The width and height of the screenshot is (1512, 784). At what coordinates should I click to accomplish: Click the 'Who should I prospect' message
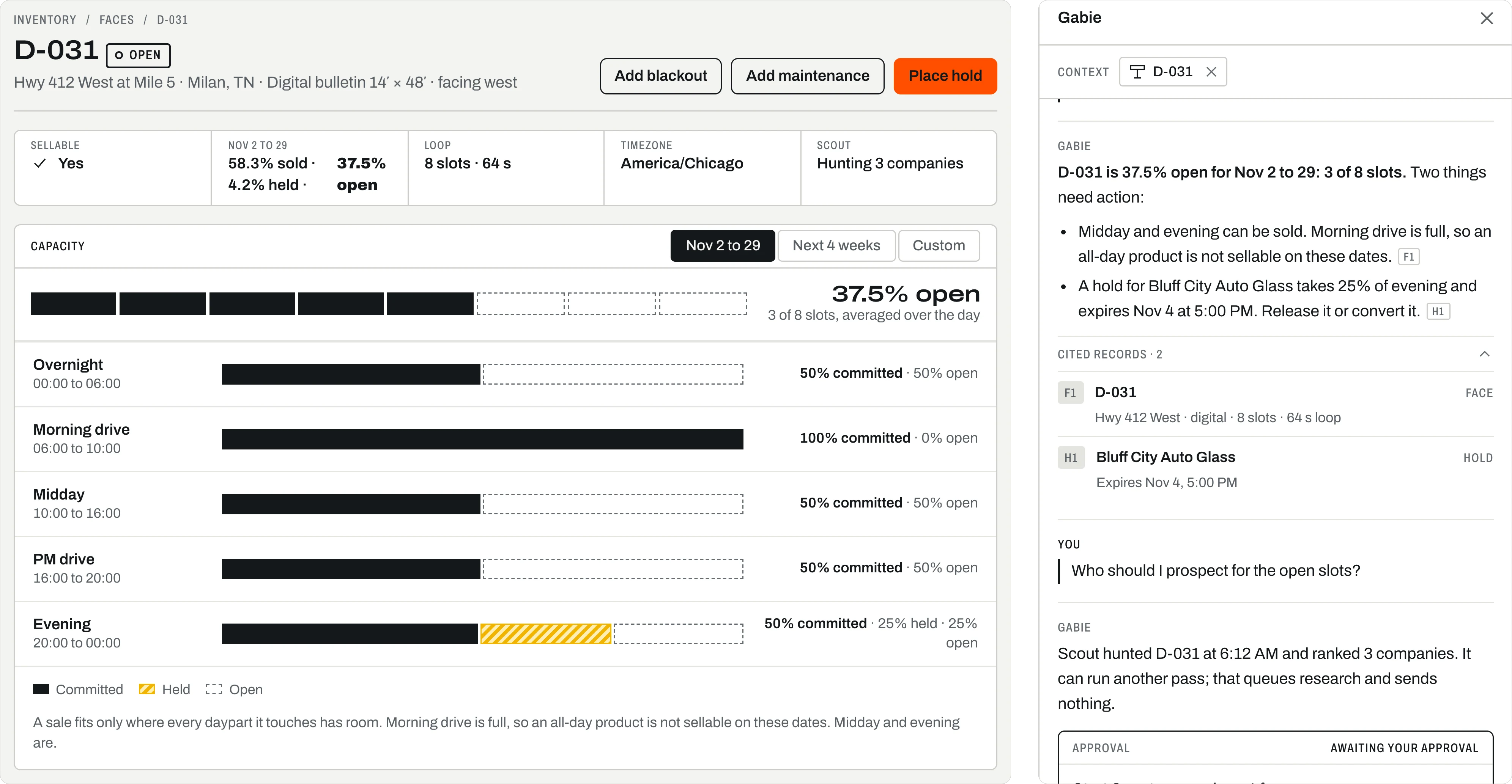1215,570
